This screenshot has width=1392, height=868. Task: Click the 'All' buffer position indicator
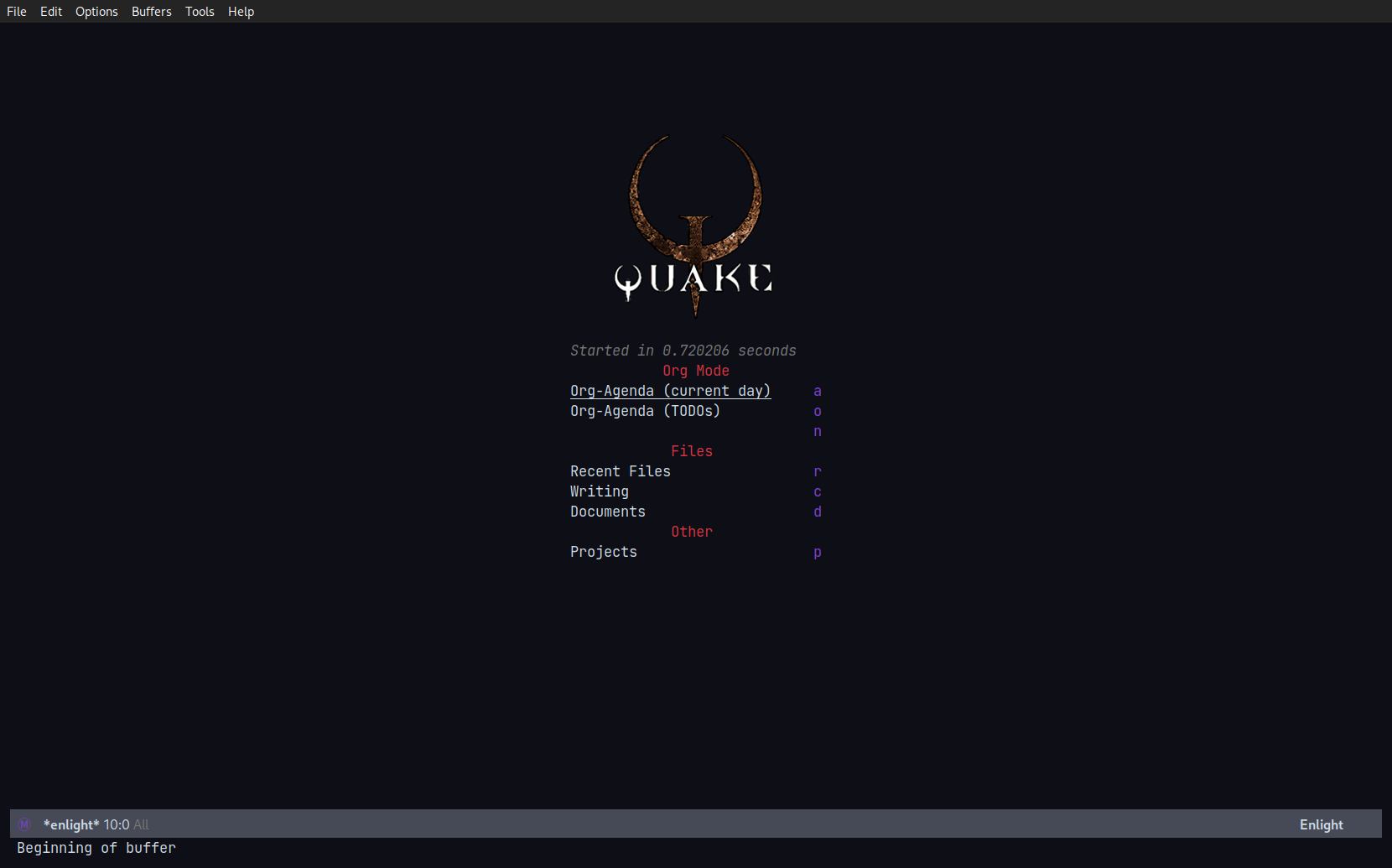click(x=141, y=824)
